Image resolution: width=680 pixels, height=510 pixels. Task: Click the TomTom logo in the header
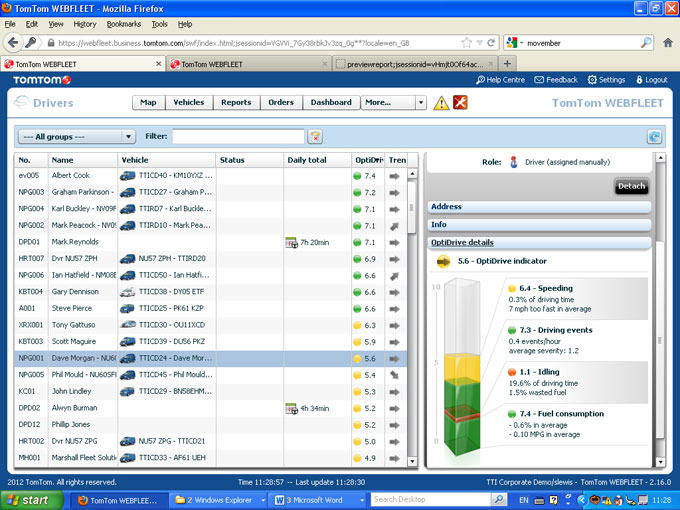(x=42, y=80)
